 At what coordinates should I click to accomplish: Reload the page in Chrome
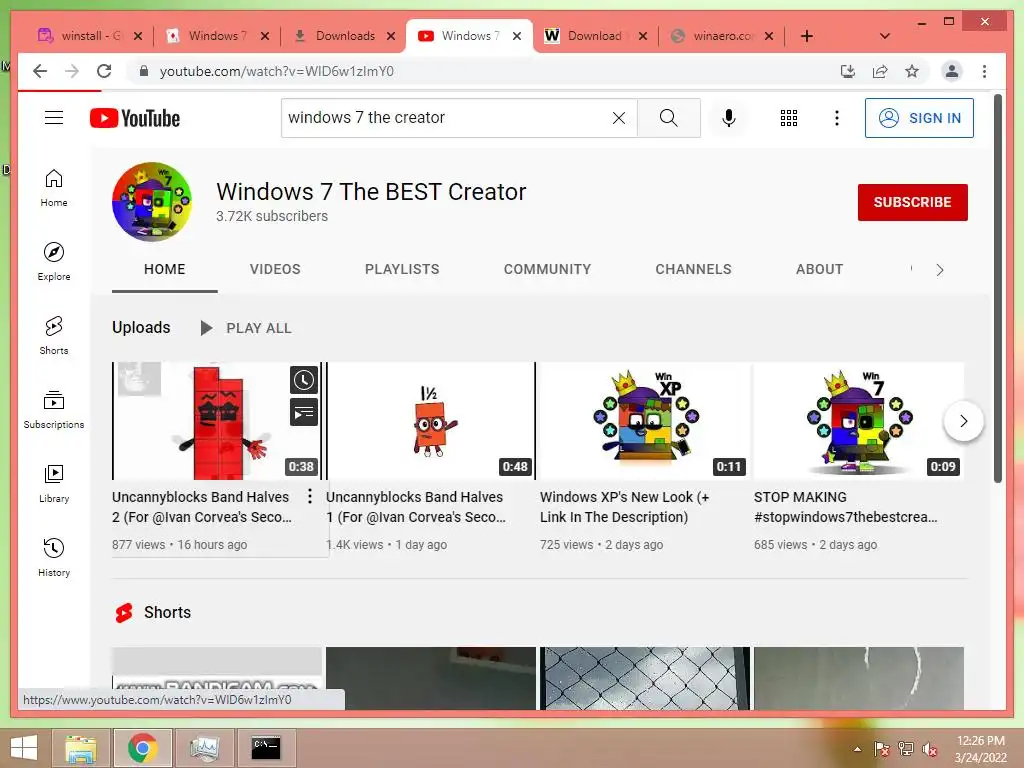pos(104,71)
